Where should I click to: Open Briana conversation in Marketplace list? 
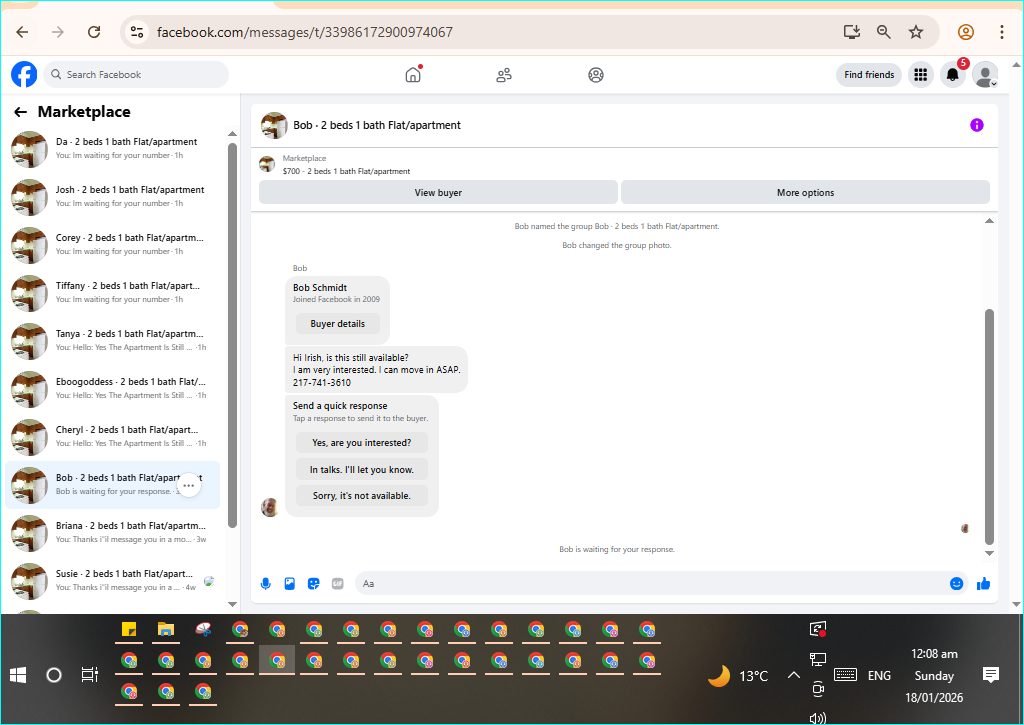[112, 532]
